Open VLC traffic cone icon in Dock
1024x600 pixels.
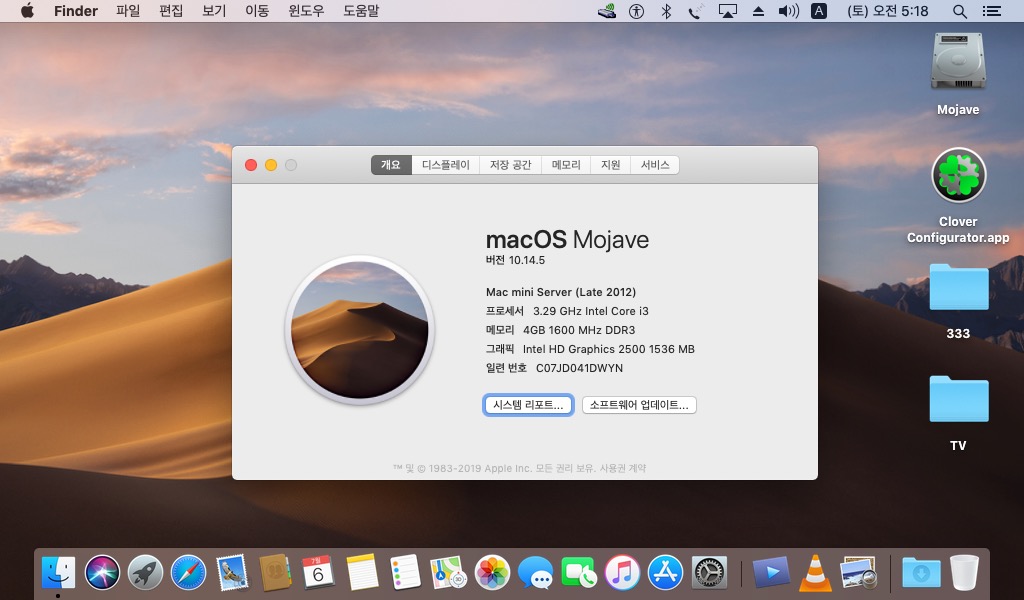[815, 573]
